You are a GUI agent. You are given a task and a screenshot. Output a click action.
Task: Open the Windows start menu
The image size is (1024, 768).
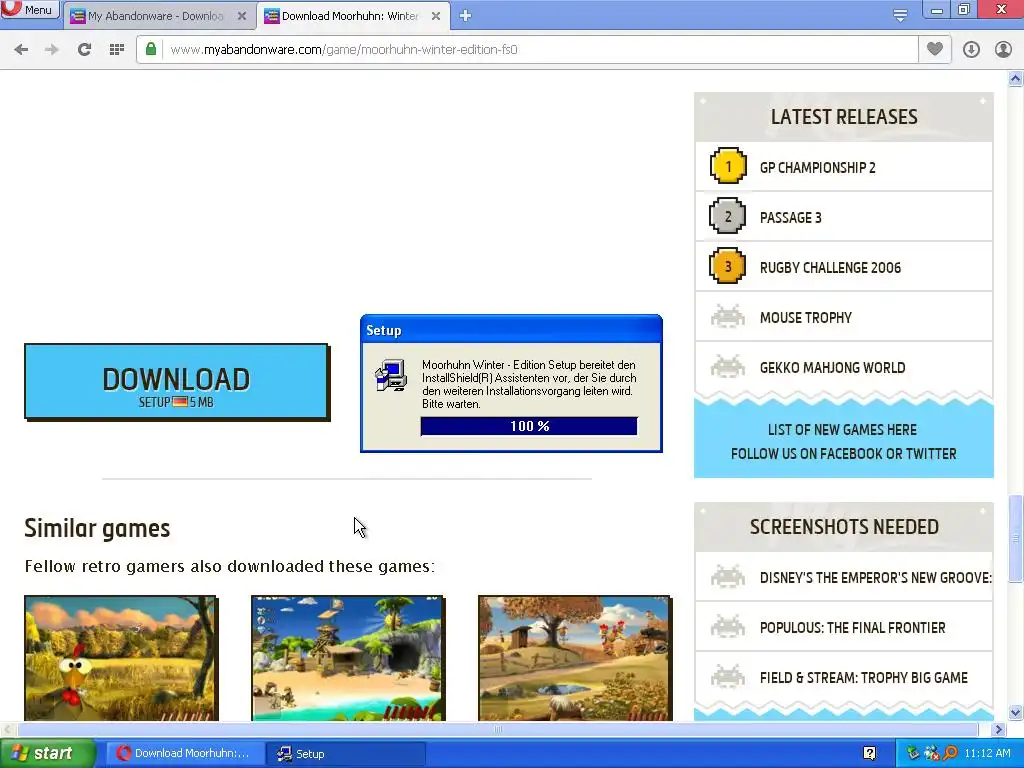click(47, 754)
